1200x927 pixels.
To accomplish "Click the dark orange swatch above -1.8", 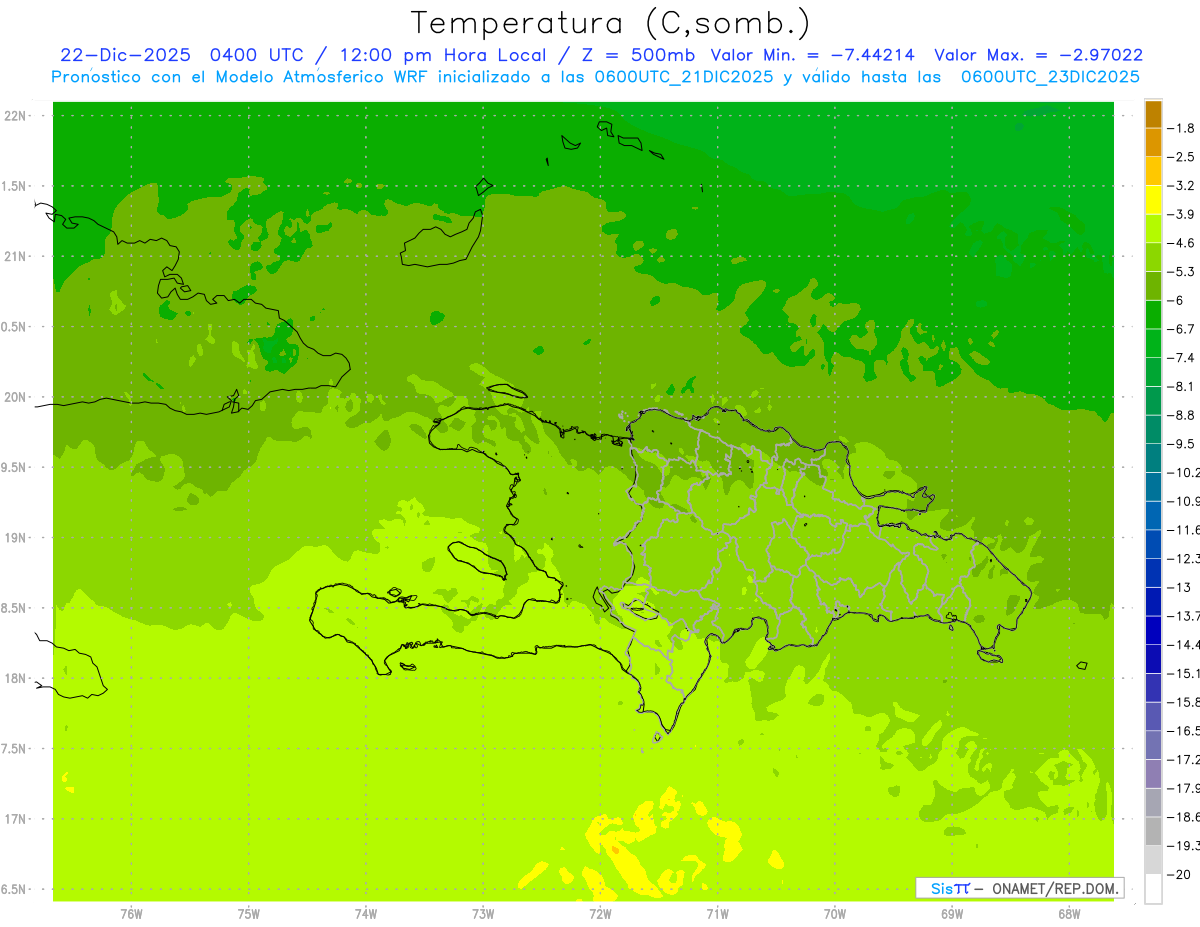I will click(1153, 114).
